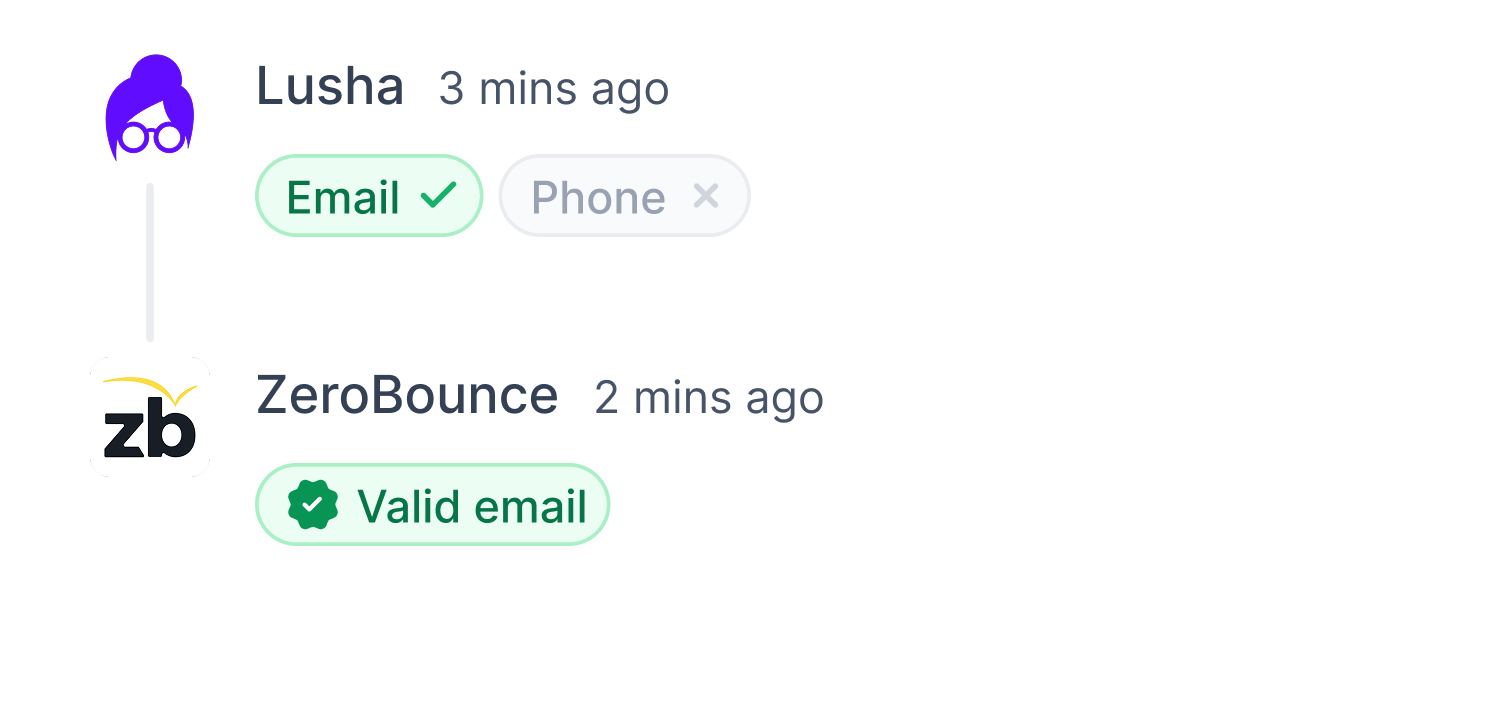Screen dimensions: 1500x714
Task: Toggle the Valid email status badge
Action: point(432,504)
